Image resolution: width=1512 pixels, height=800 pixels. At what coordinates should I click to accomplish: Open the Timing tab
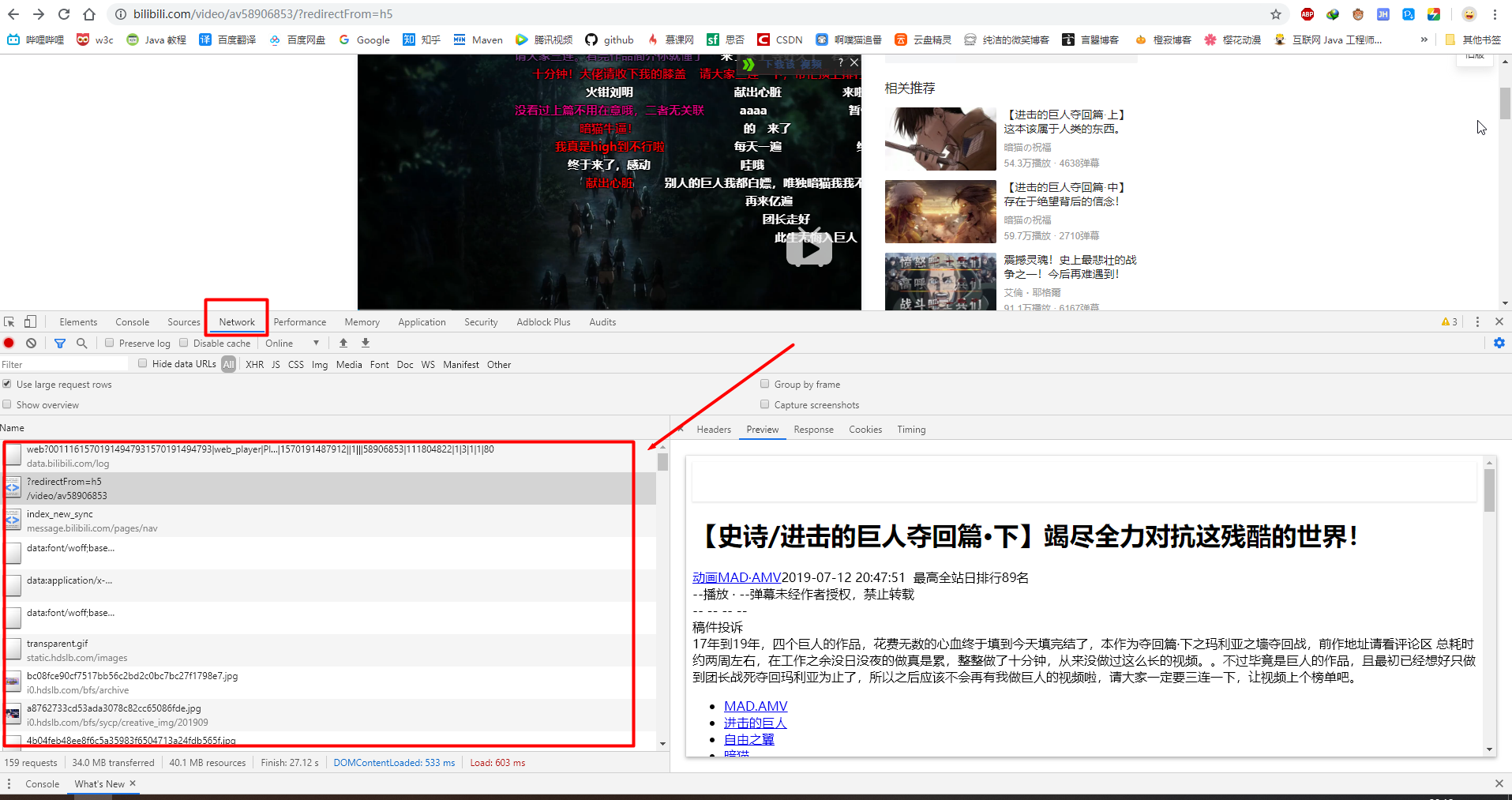(x=911, y=430)
